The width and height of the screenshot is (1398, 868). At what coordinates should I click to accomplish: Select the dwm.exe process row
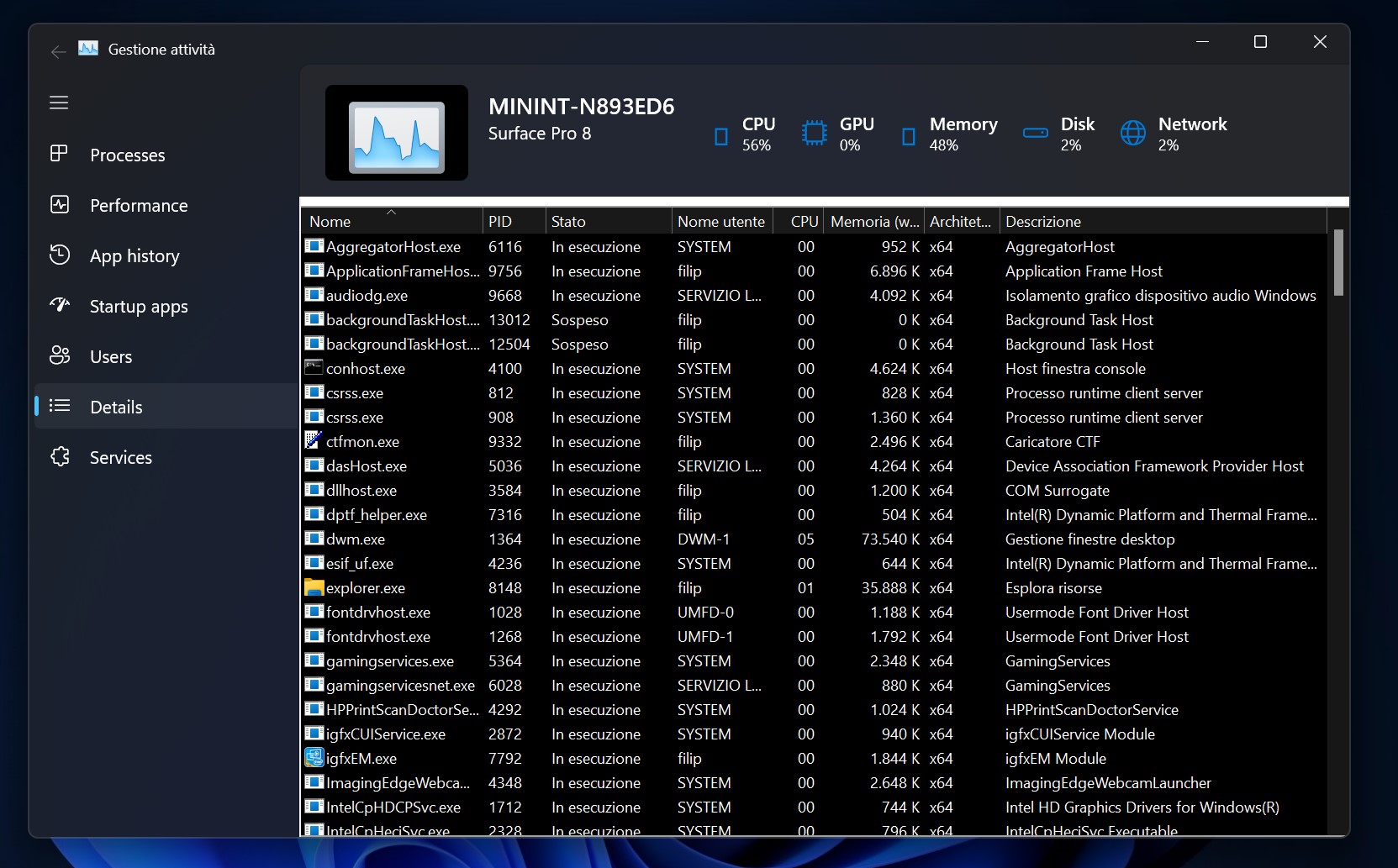coord(356,539)
